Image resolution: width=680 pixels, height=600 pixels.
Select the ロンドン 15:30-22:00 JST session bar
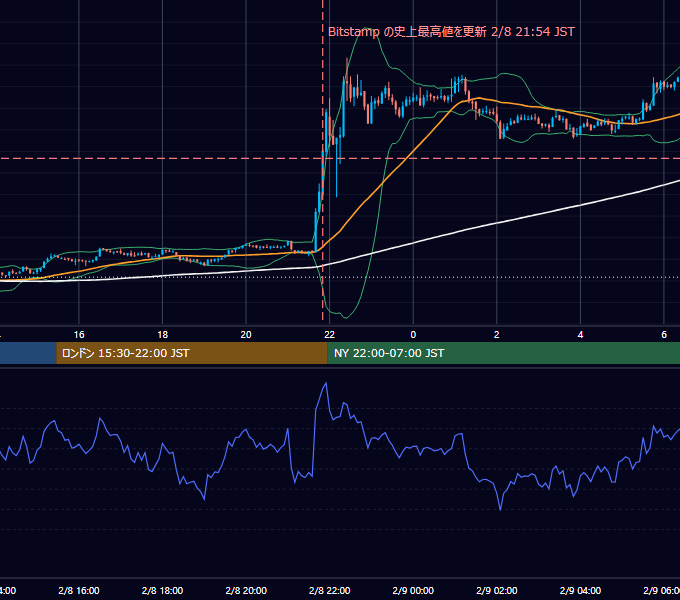point(192,353)
